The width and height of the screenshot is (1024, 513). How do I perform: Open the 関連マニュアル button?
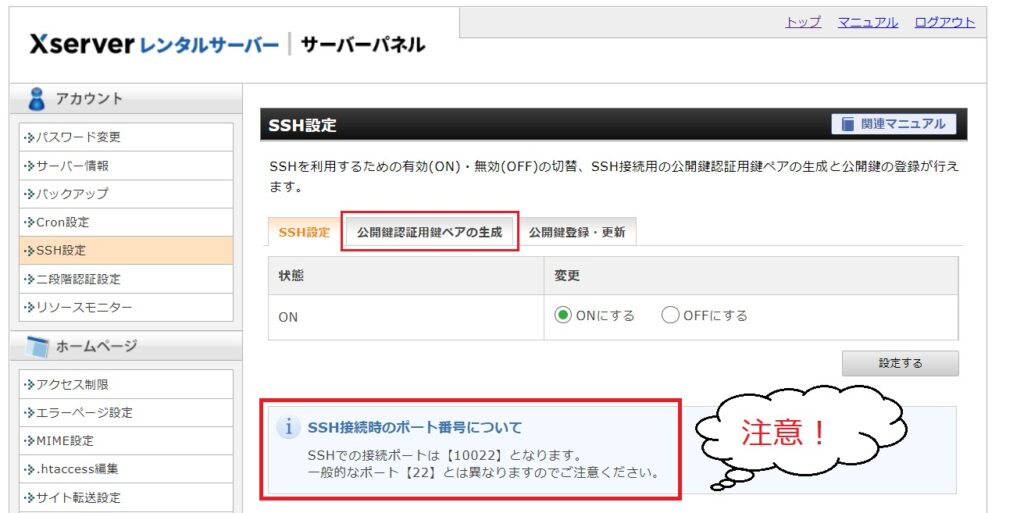tap(893, 124)
